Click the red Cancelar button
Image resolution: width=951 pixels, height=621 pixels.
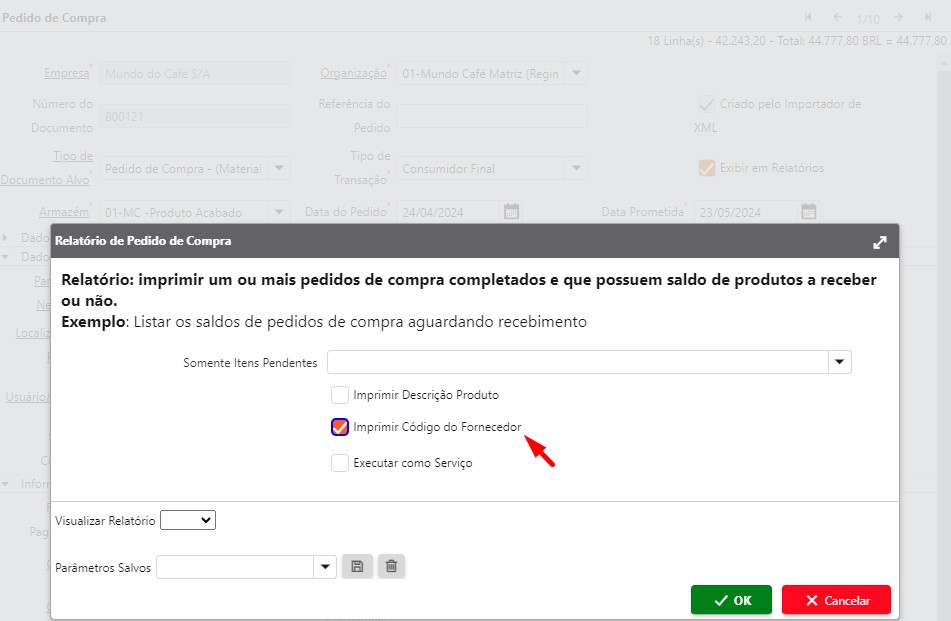(836, 600)
